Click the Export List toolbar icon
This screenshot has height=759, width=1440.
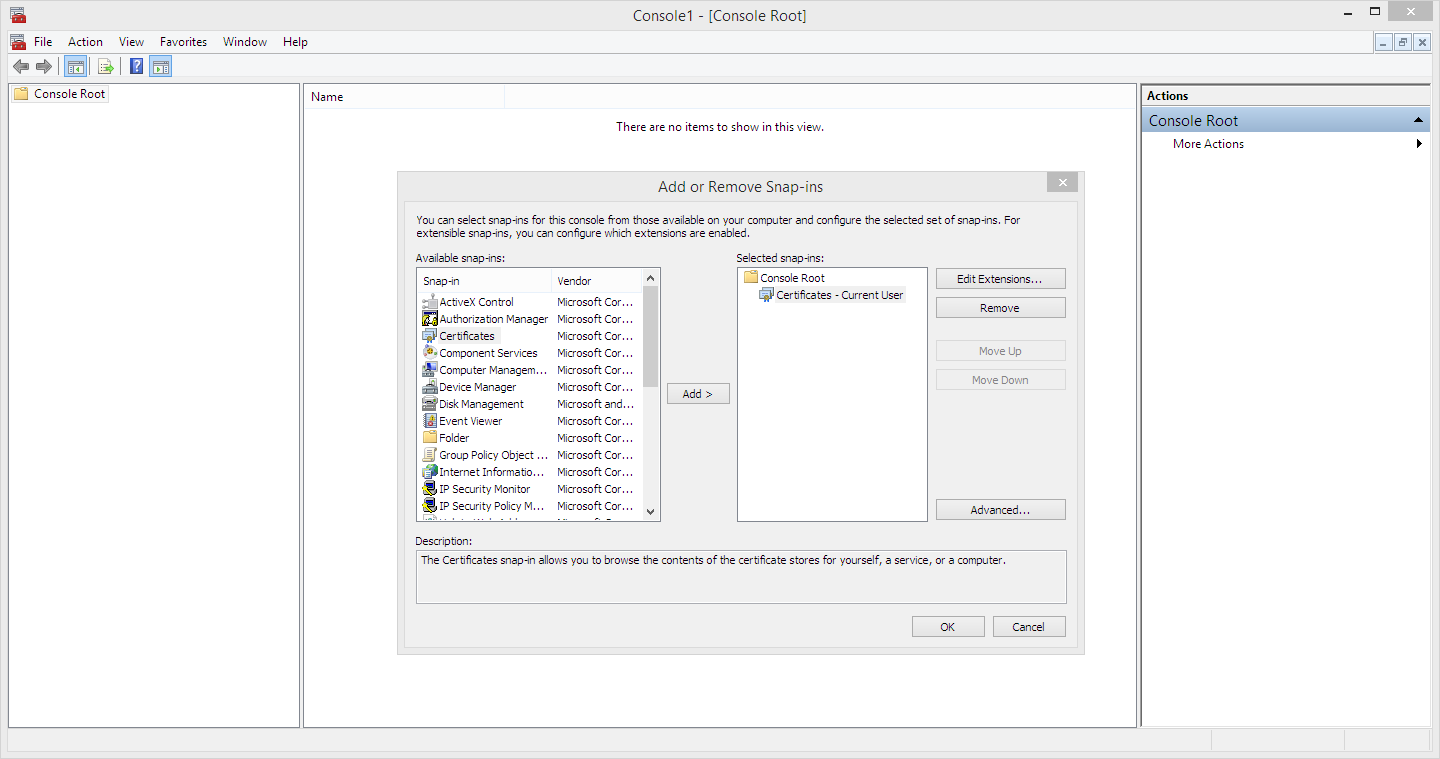(105, 67)
